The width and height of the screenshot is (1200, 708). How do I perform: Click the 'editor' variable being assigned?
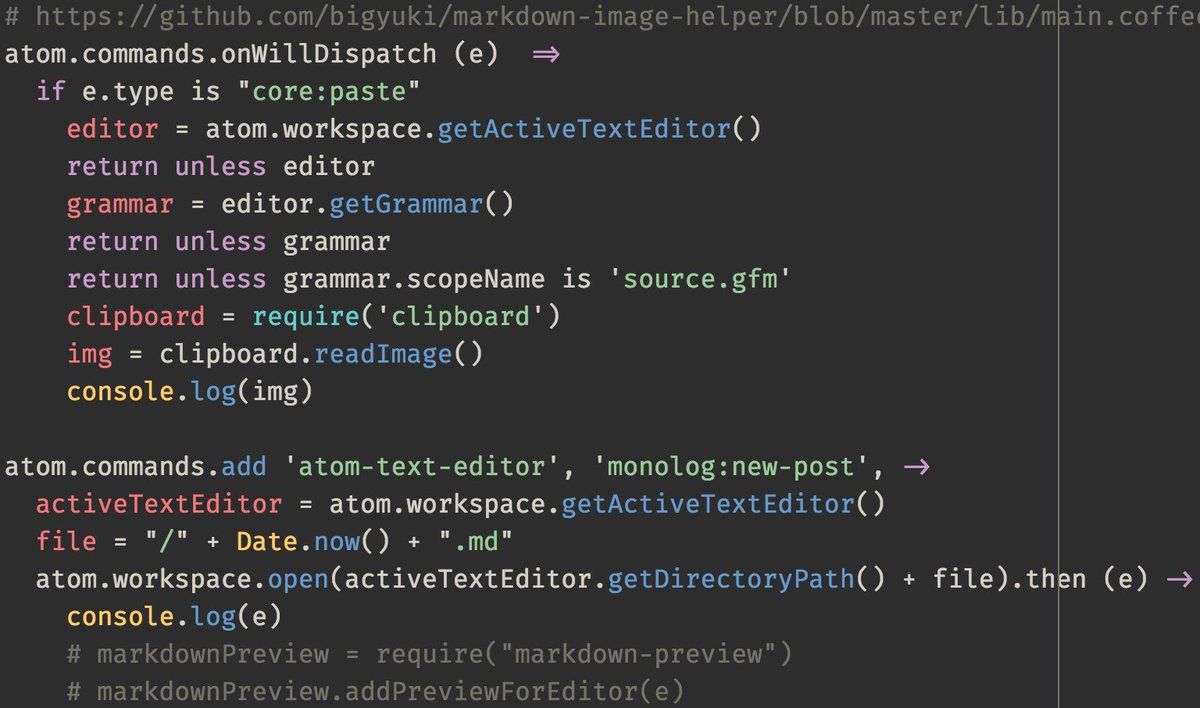point(112,129)
